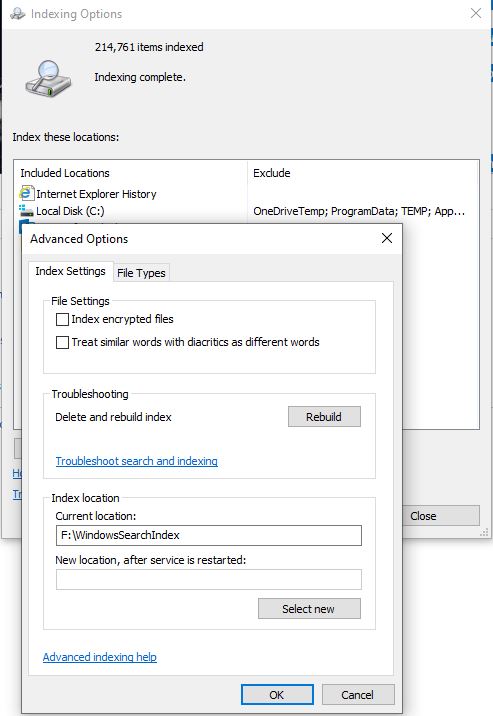Click the large drive with magnifier icon
493x716 pixels.
tap(48, 79)
